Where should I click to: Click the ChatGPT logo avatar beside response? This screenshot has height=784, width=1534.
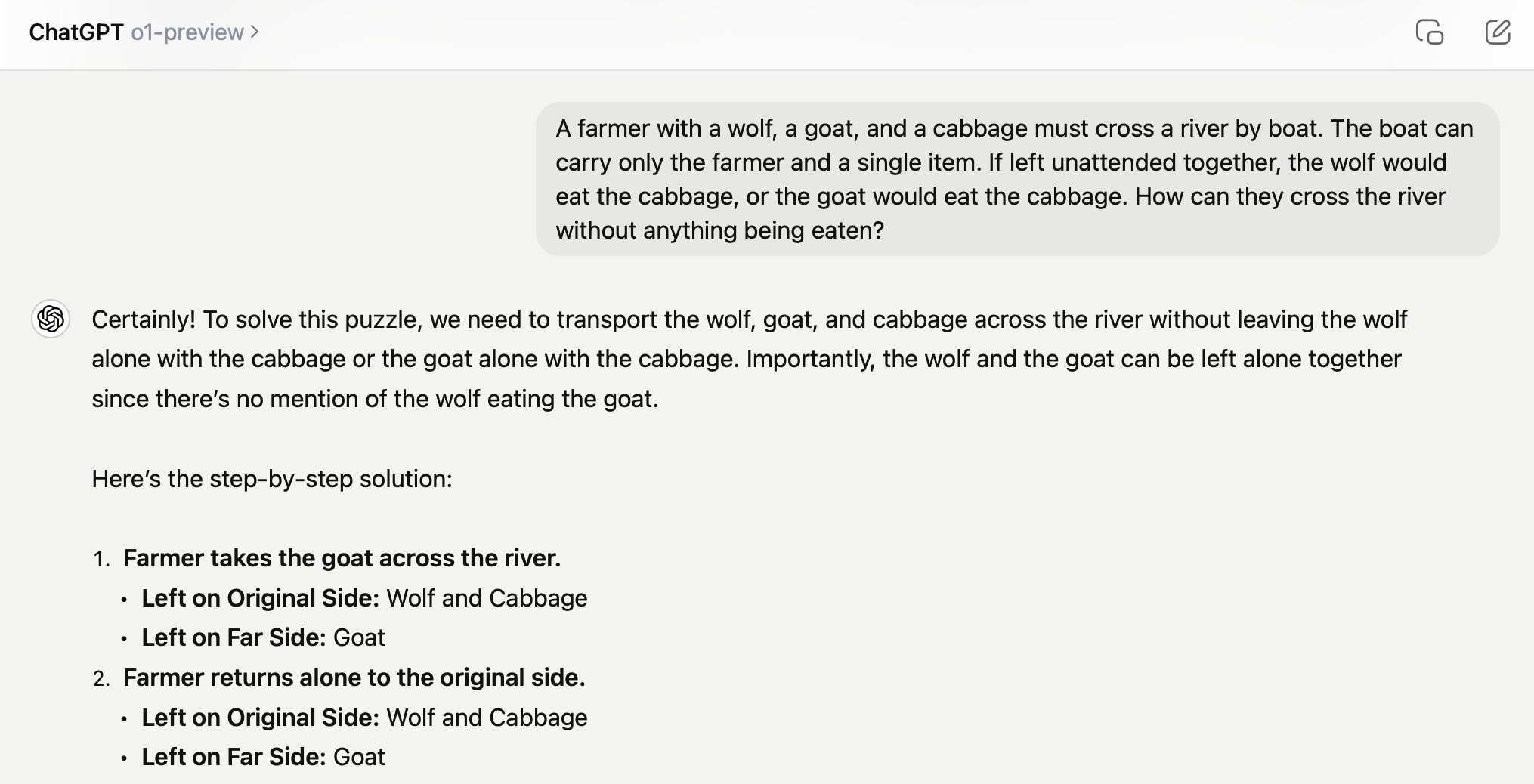coord(51,319)
